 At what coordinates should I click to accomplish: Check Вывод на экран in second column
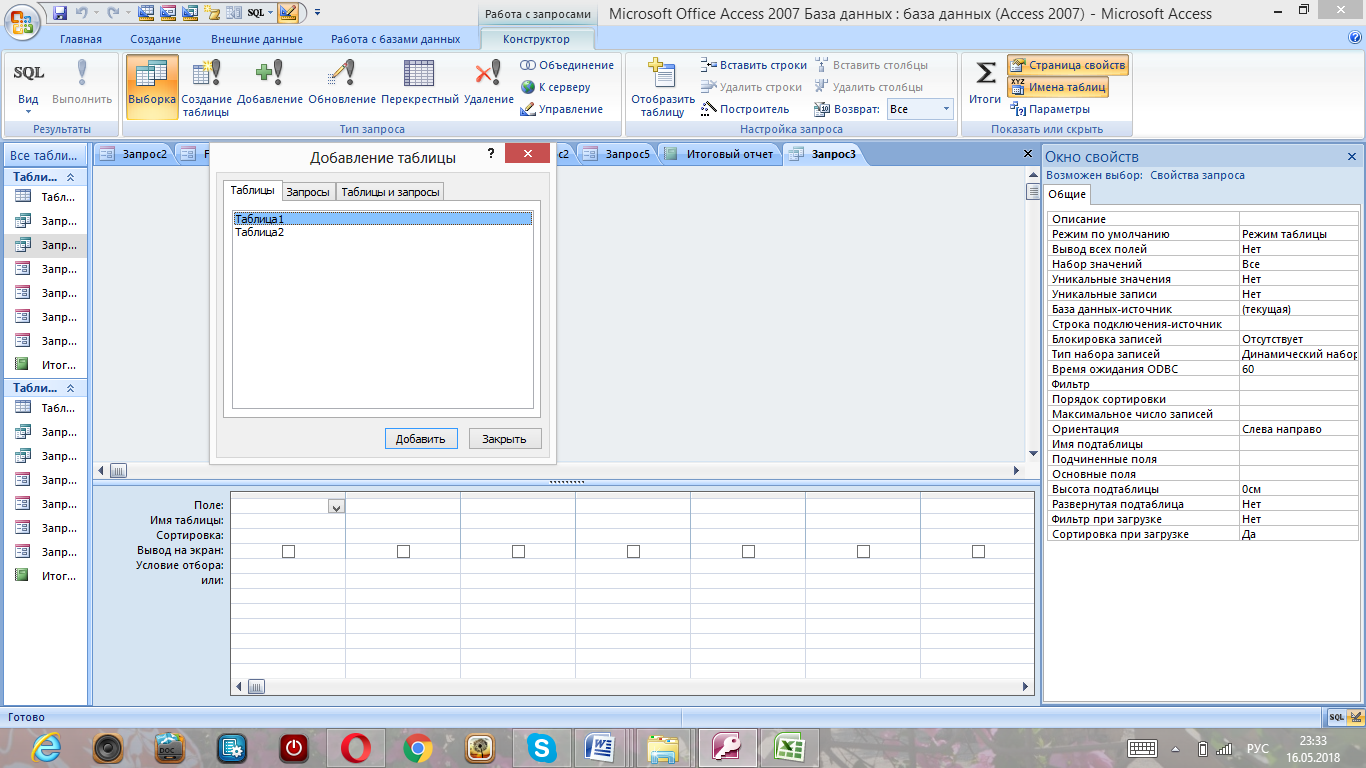(x=403, y=551)
